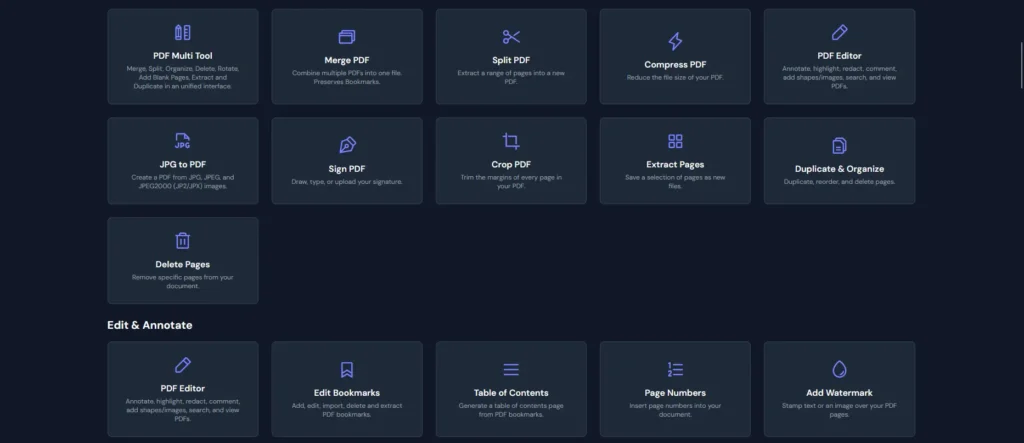Image resolution: width=1024 pixels, height=443 pixels.
Task: Click the Page Numbers numbered list icon
Action: click(x=675, y=370)
